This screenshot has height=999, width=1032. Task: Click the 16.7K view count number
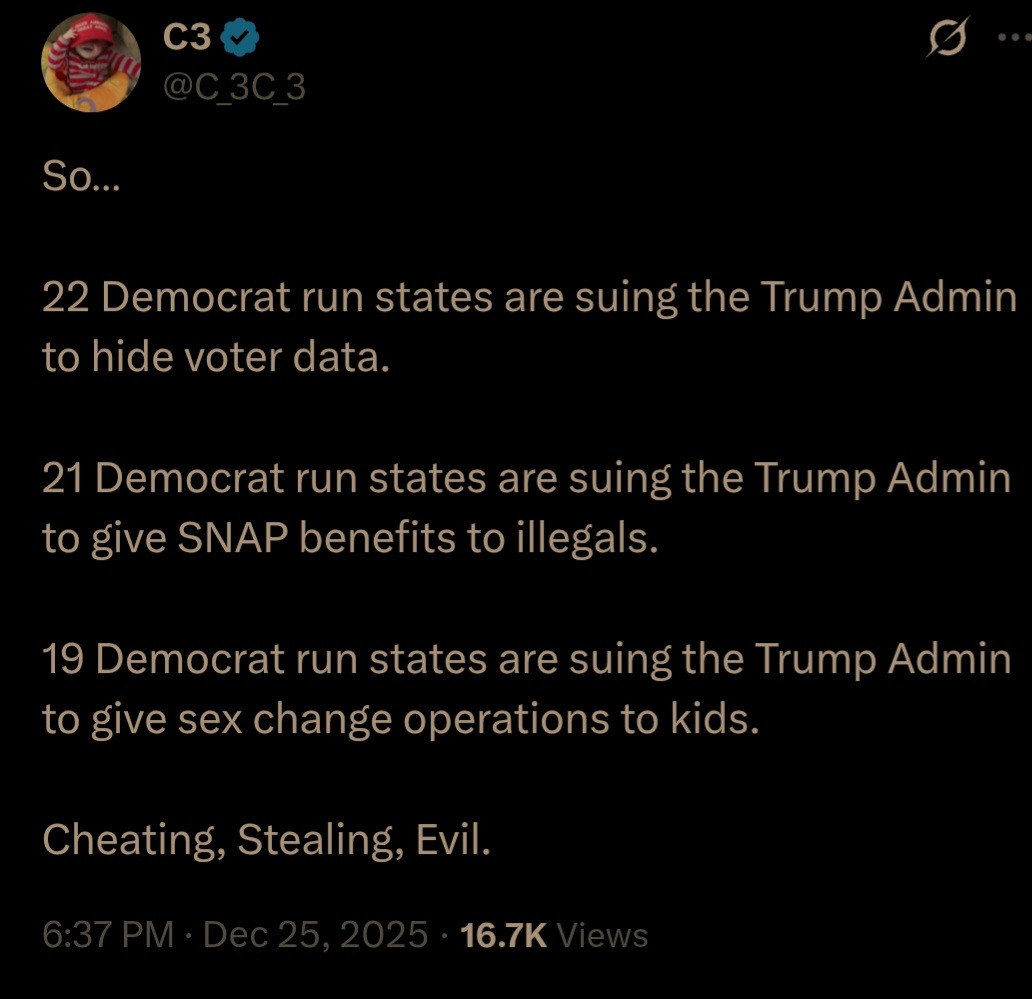pos(503,935)
